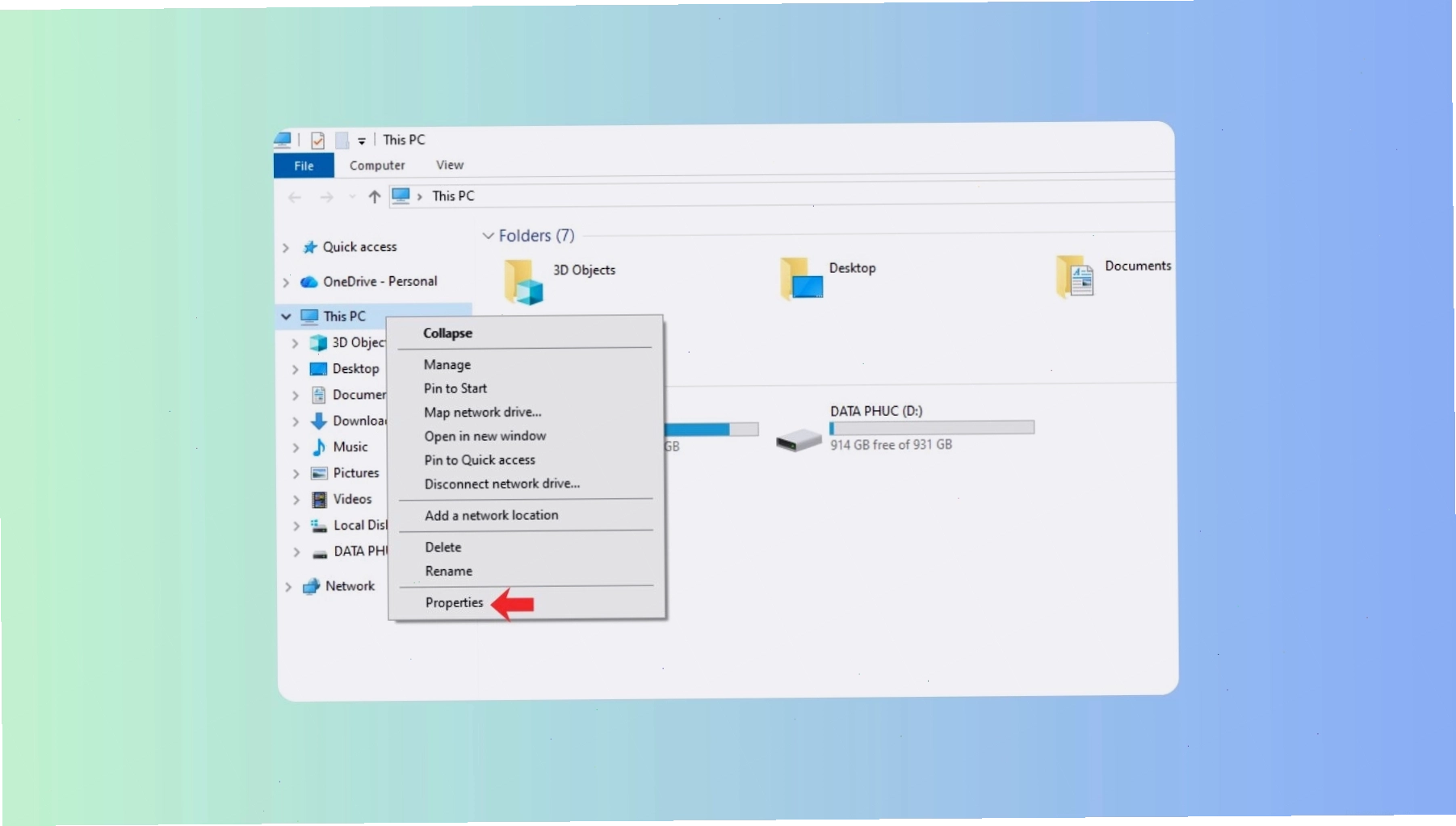Select the DATA PHUC (D:) drive icon

pos(798,440)
